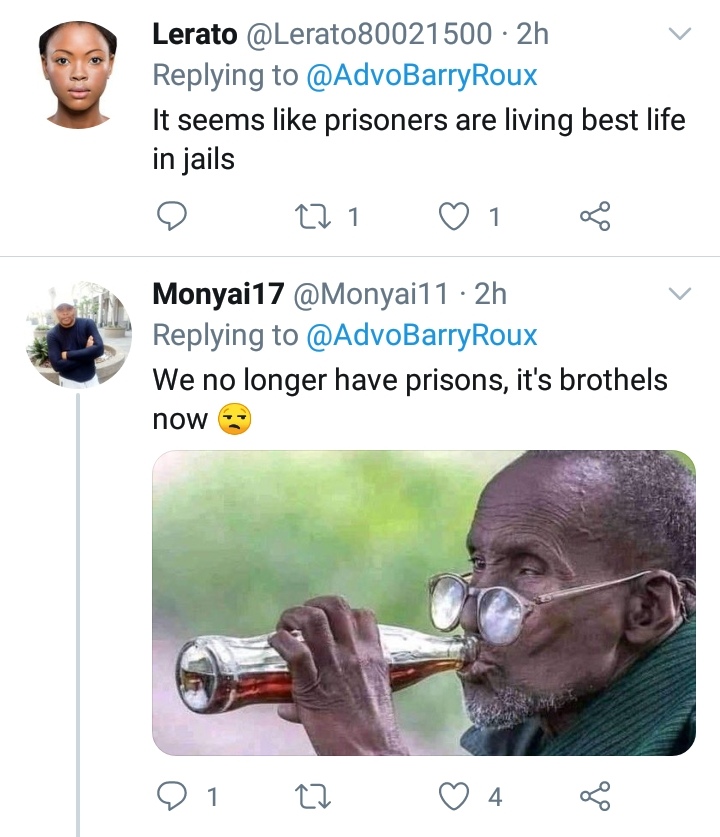Open Lerato's display name
The height and width of the screenshot is (837, 720).
(194, 34)
